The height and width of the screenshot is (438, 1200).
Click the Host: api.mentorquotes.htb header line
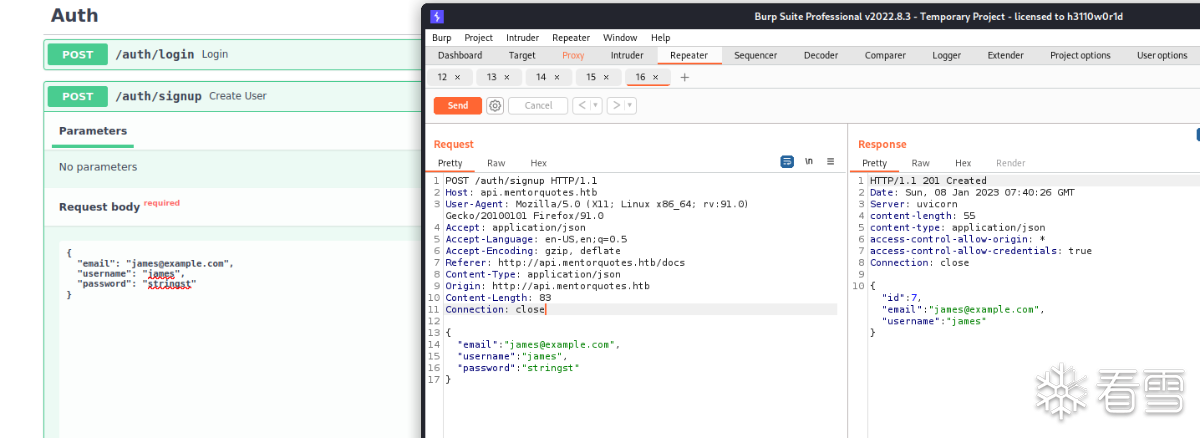tap(521, 192)
